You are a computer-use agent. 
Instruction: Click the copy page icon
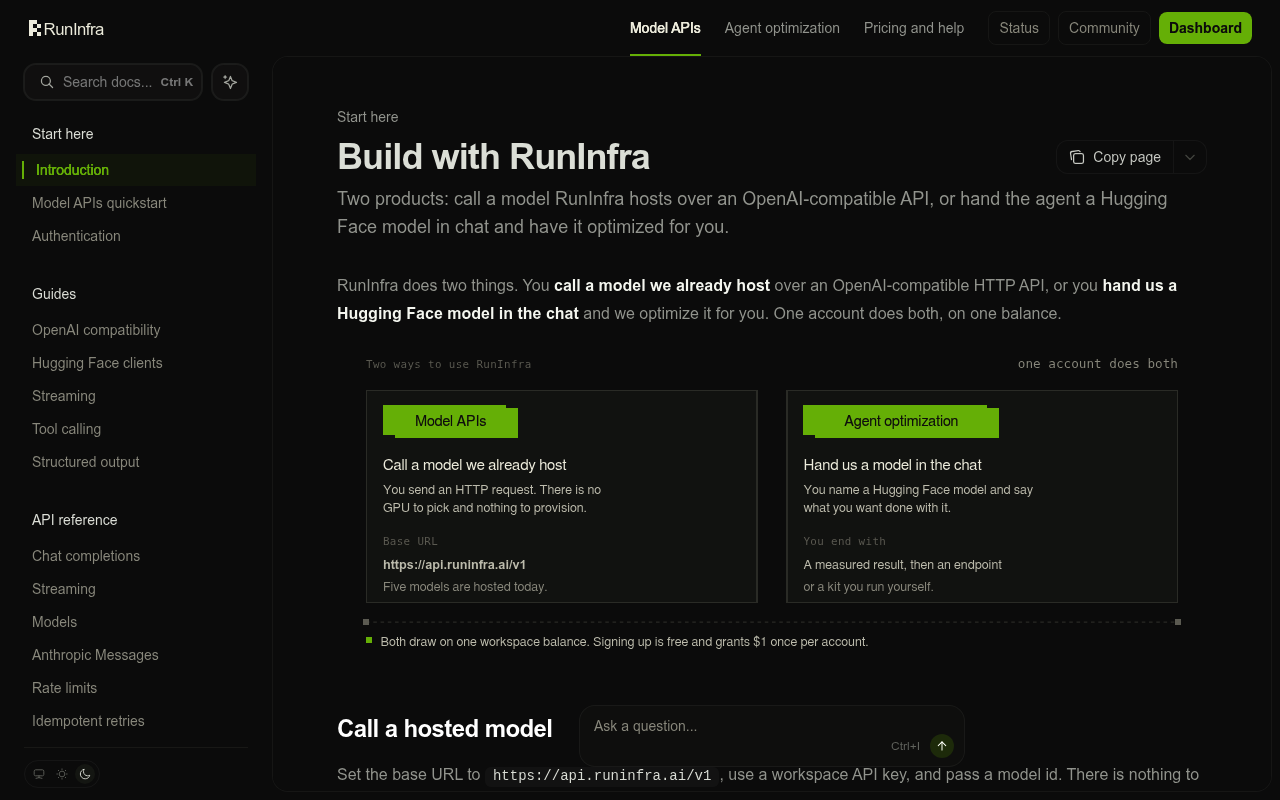[1077, 157]
